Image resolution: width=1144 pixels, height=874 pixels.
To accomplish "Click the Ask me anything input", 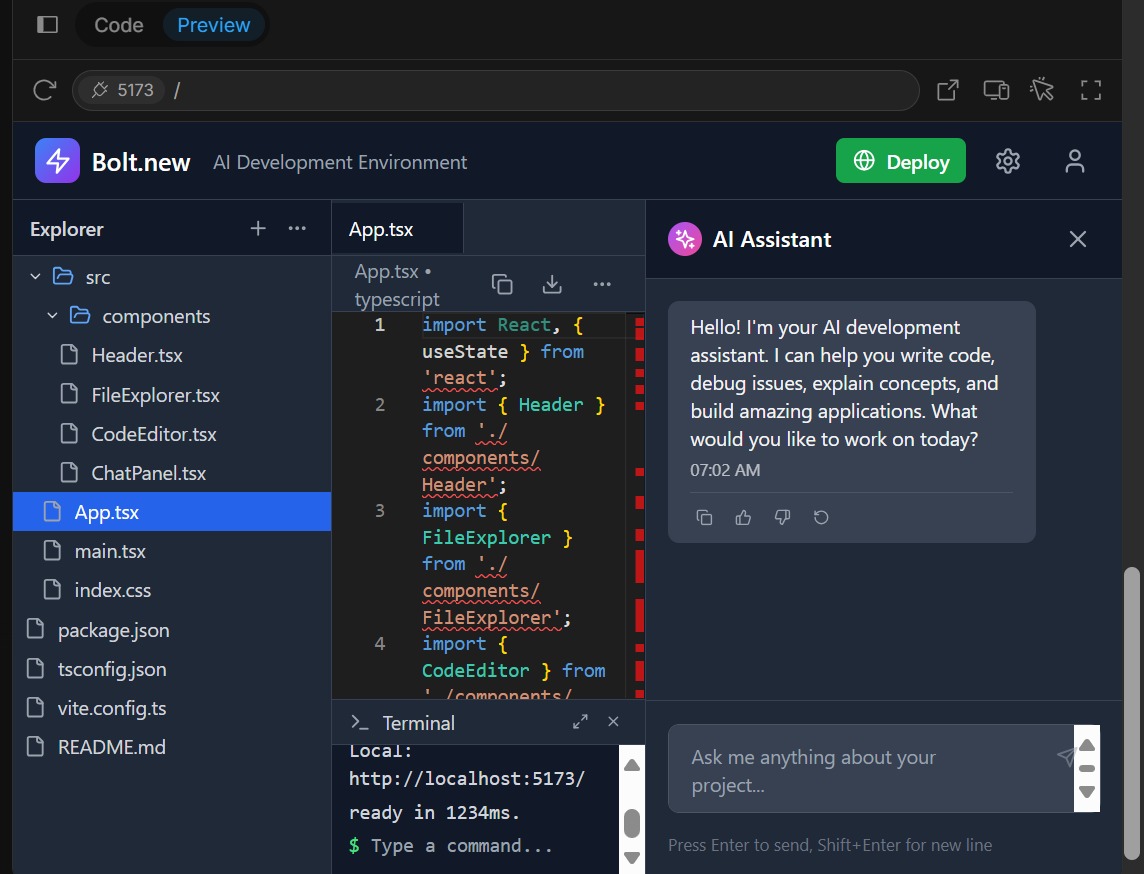I will point(870,769).
